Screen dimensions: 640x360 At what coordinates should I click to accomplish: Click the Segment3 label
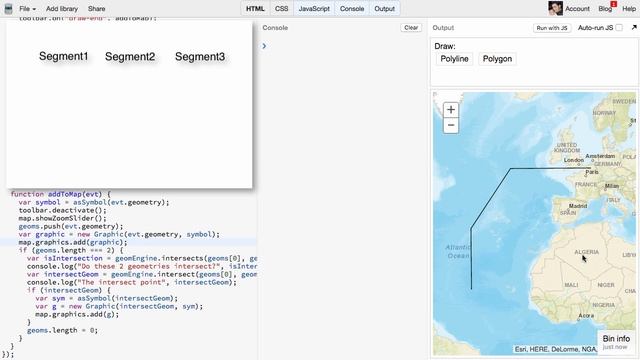(x=200, y=57)
